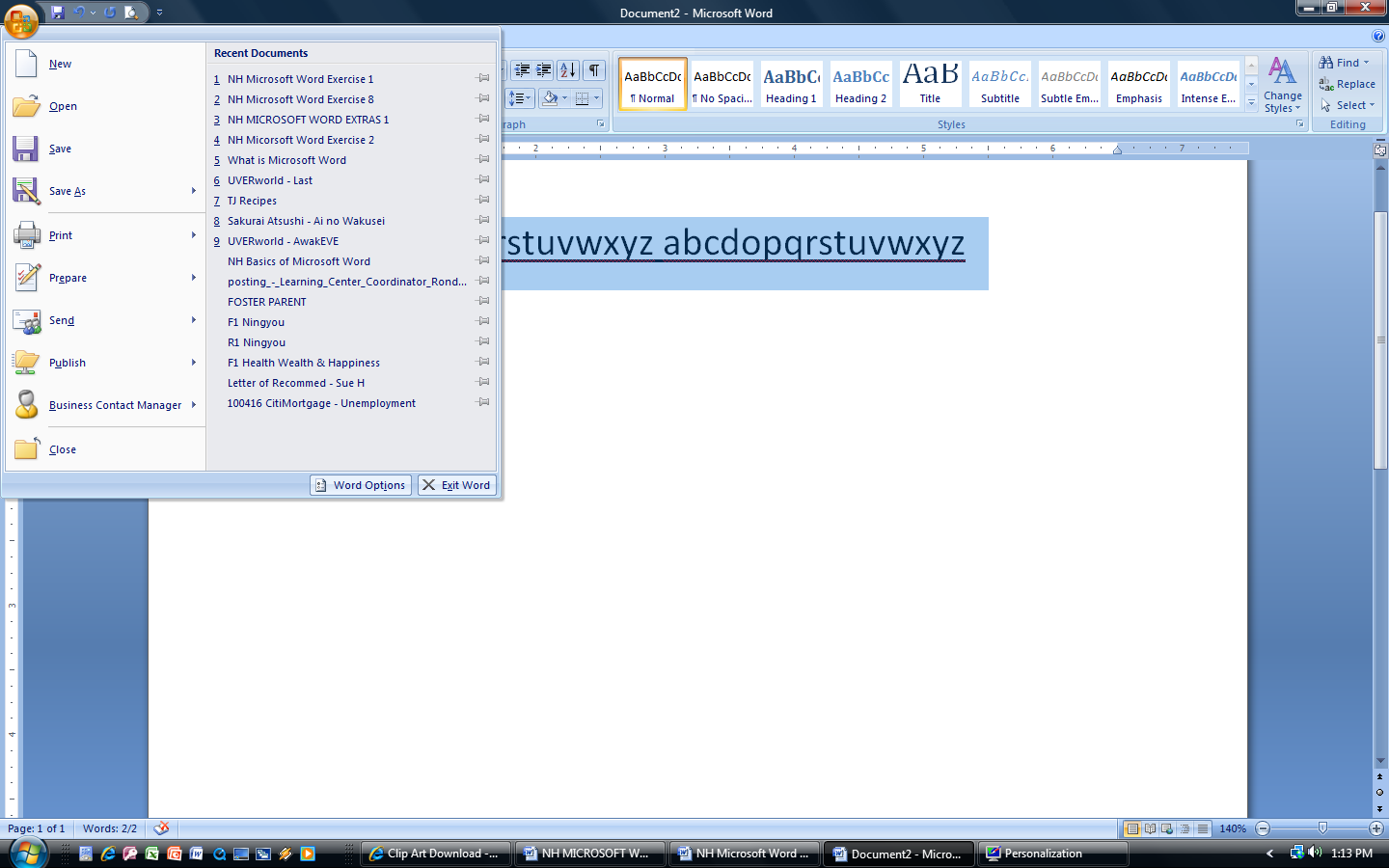Image resolution: width=1389 pixels, height=868 pixels.
Task: Click the proofing errors status bar icon
Action: [161, 827]
